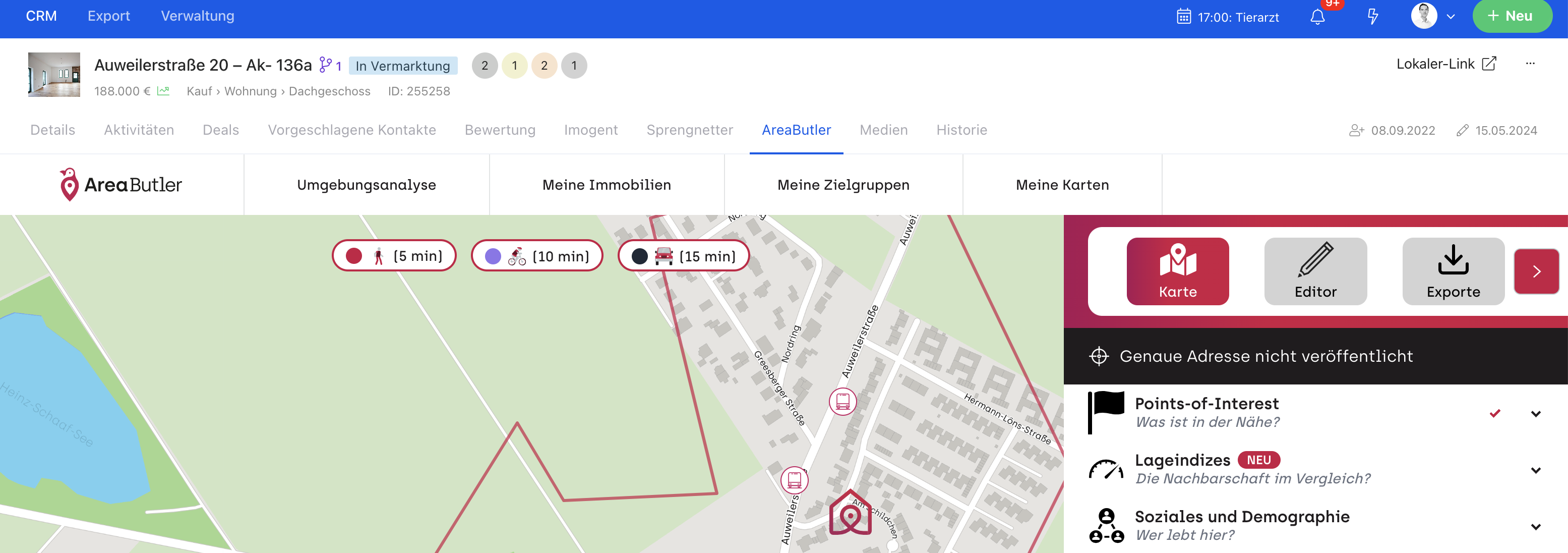1568x553 pixels.
Task: Click the bus stop marker near Greesberger Straße
Action: pyautogui.click(x=842, y=402)
